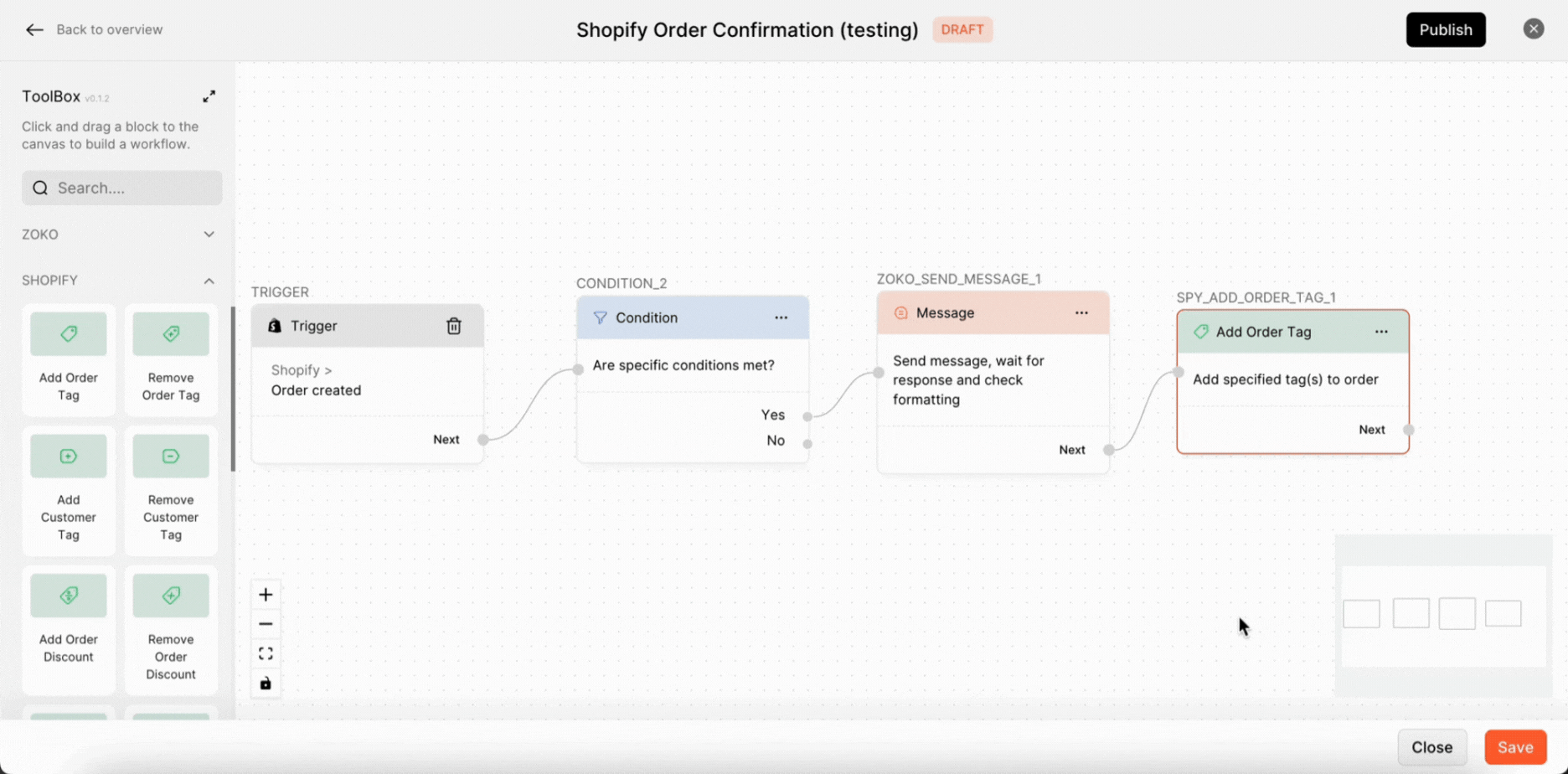Click 'Order created' text in Trigger

(x=316, y=390)
